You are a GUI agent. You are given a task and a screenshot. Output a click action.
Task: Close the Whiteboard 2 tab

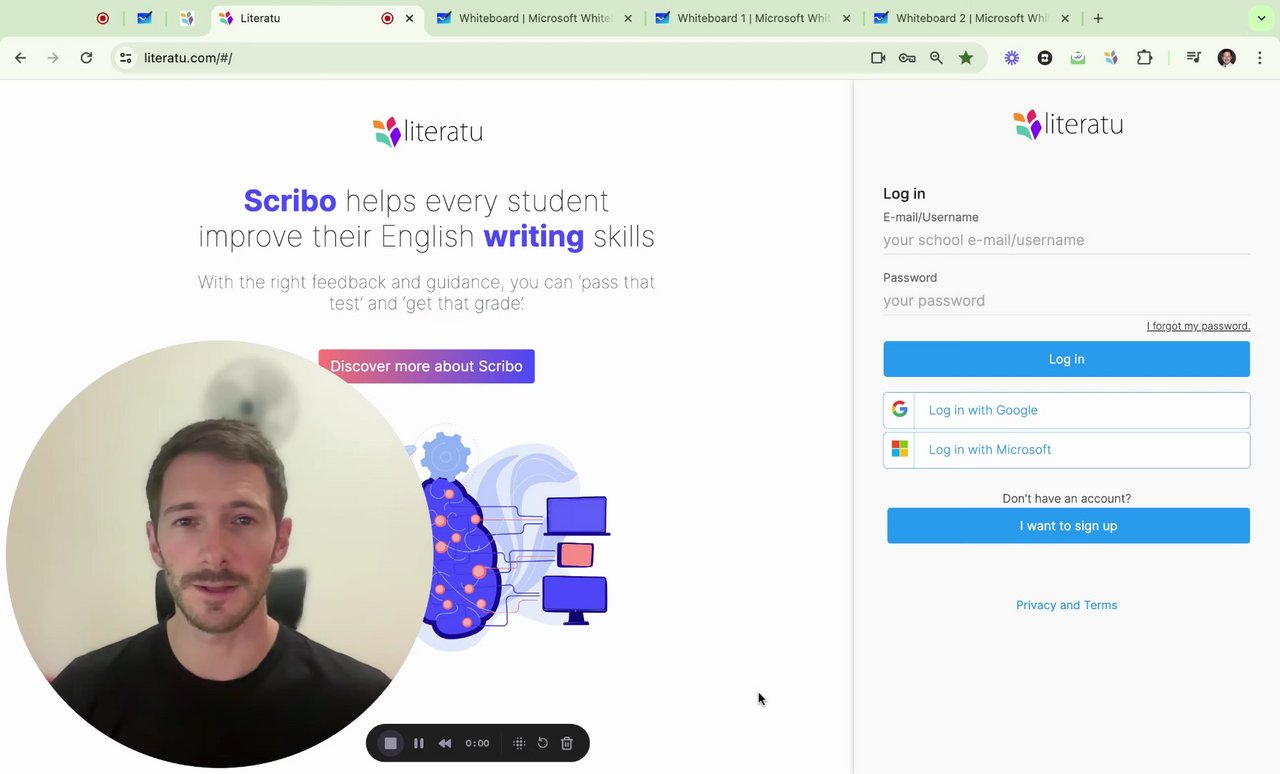[1065, 18]
